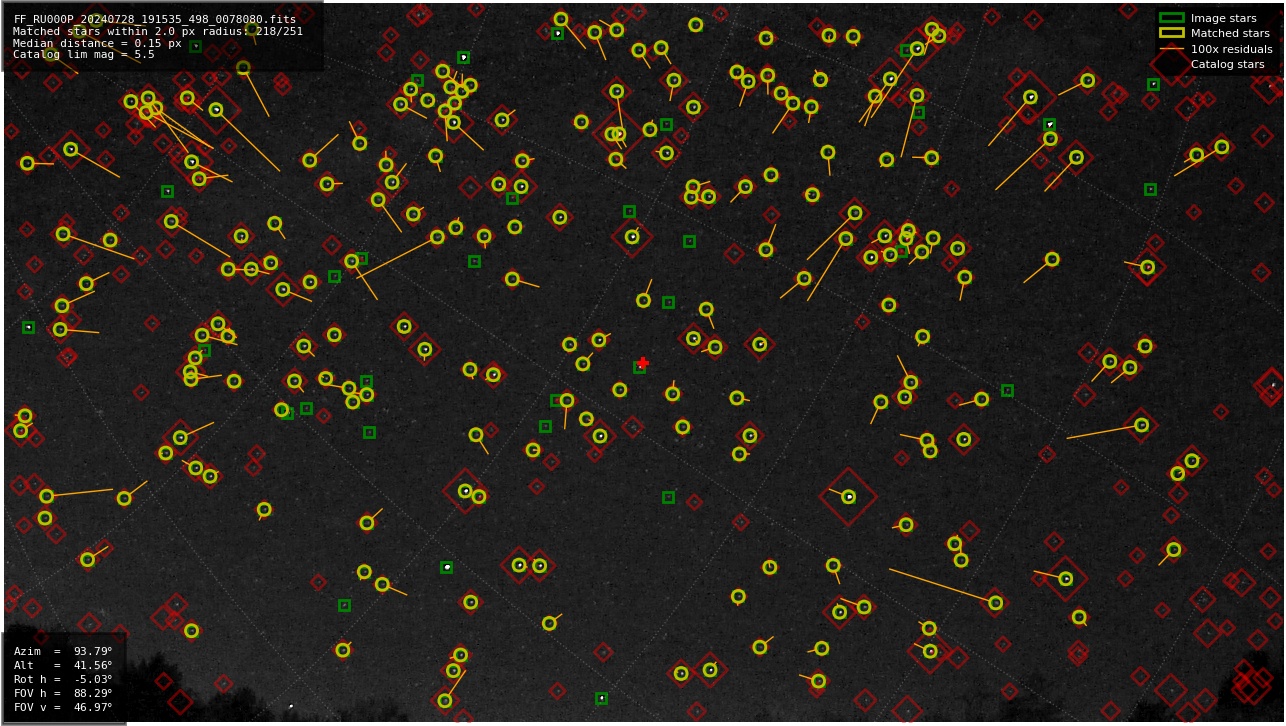This screenshot has height=726, width=1286.
Task: Click the red cross at field center
Action: click(x=643, y=362)
